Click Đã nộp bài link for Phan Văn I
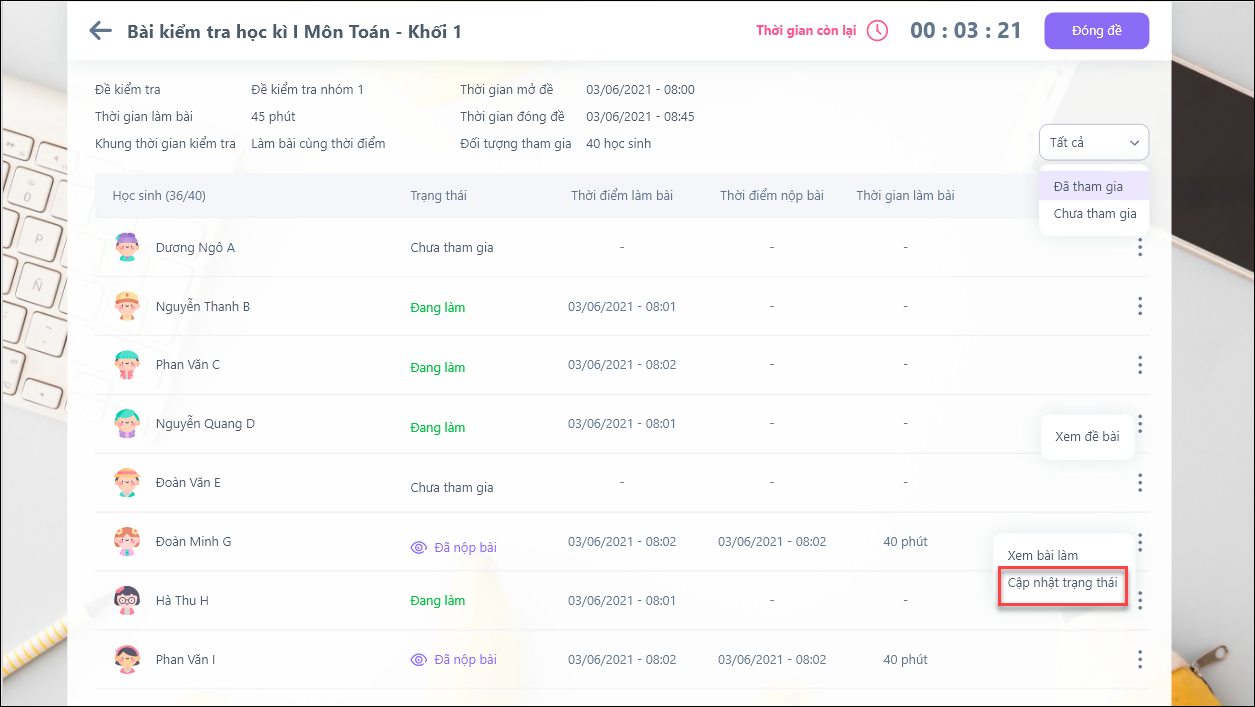1255x707 pixels. pos(465,659)
